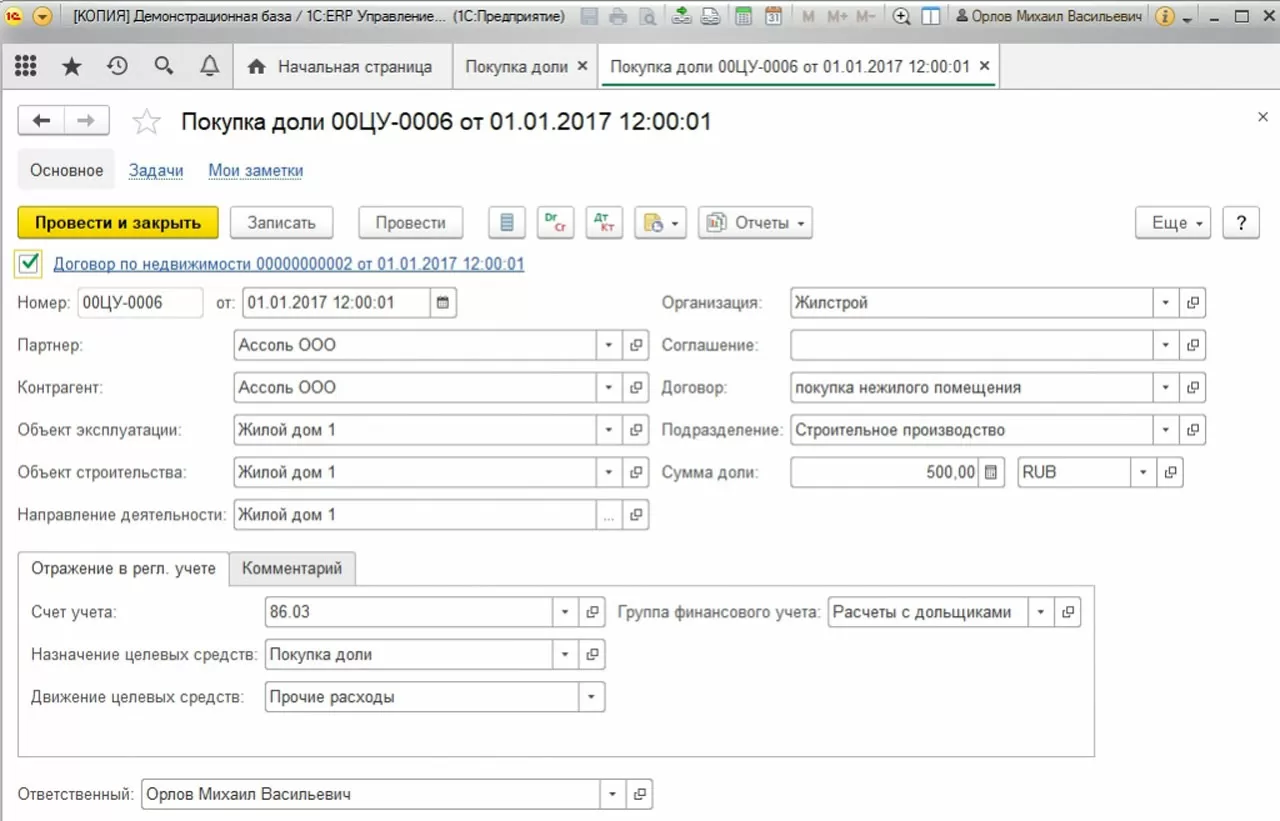Open the create-based-on folder dropdown button

[660, 223]
